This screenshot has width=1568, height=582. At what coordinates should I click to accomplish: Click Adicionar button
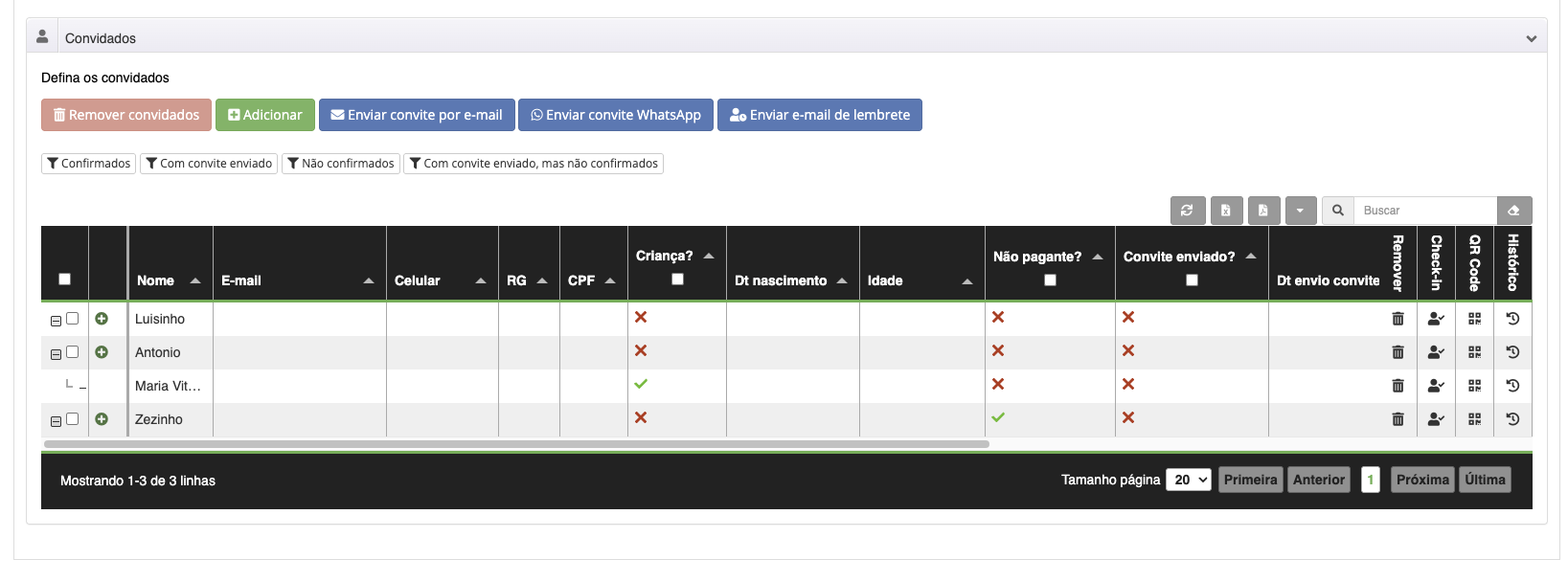pos(265,115)
